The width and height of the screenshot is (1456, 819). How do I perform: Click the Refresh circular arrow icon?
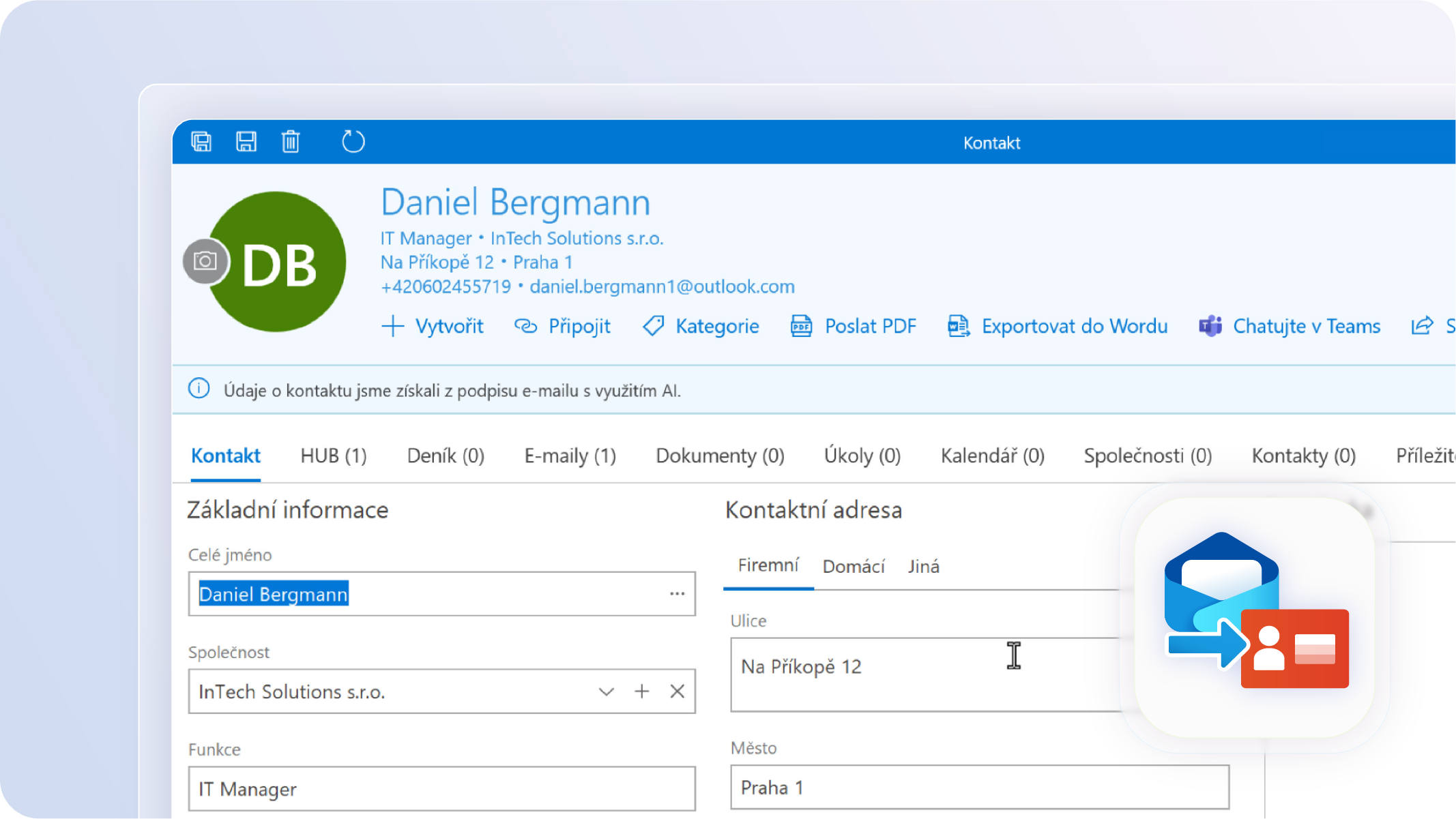click(x=353, y=142)
